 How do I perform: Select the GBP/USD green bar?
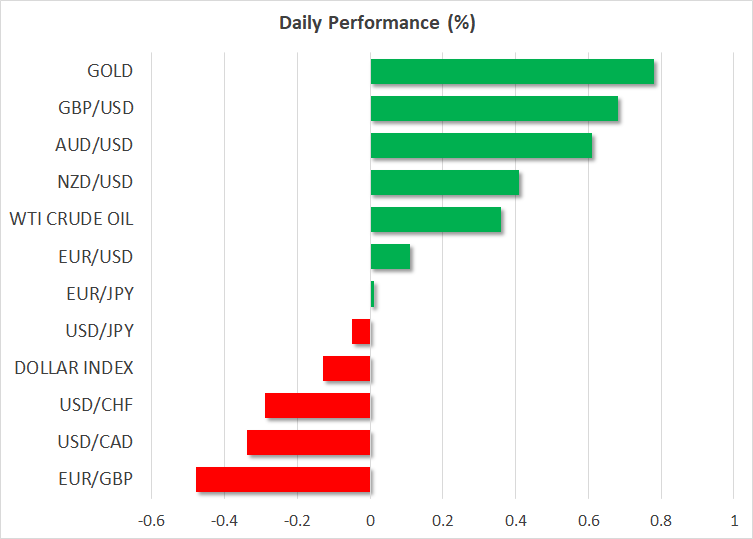494,109
